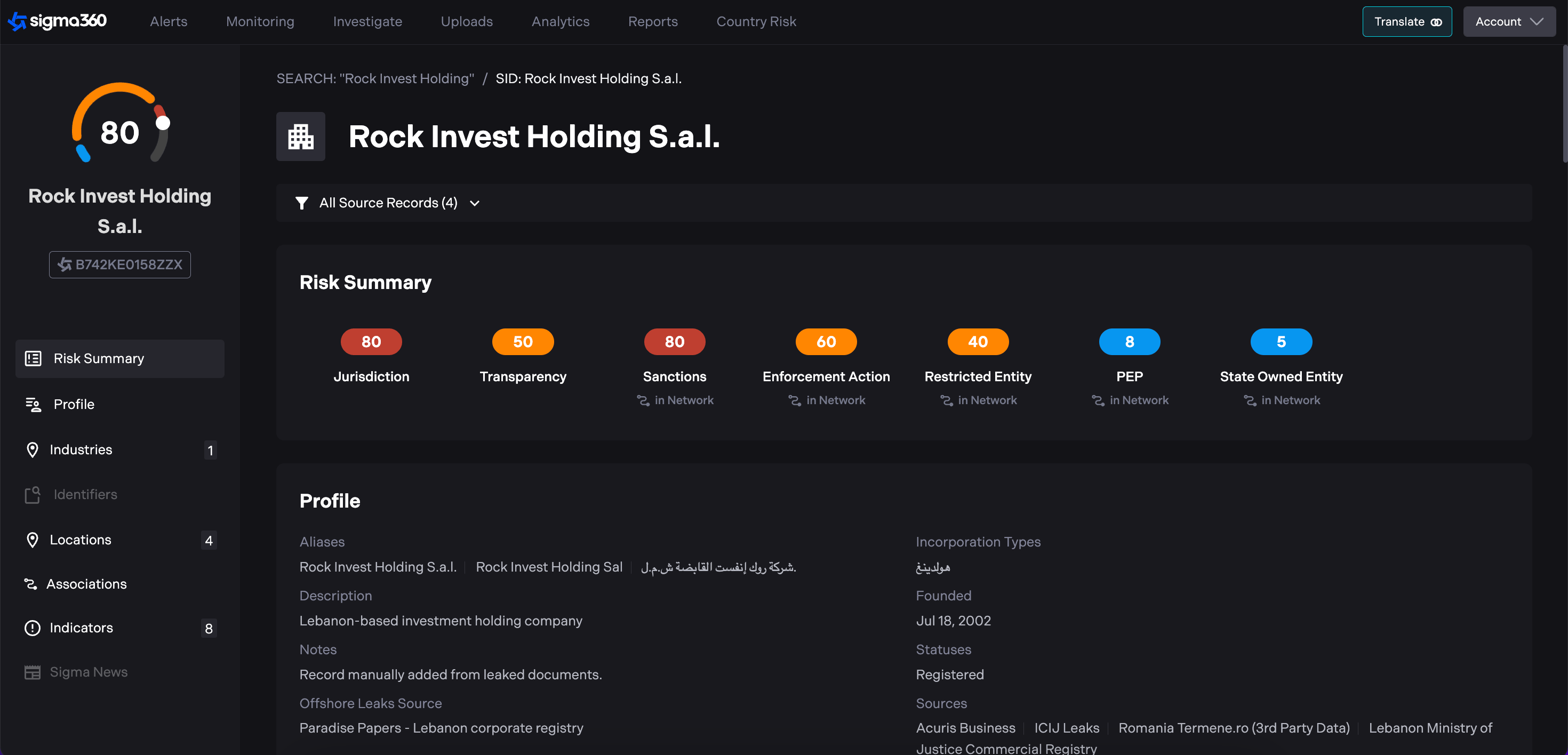The image size is (1568, 755).
Task: Follow the Rock Invest Holding search breadcrumb
Action: [x=375, y=78]
